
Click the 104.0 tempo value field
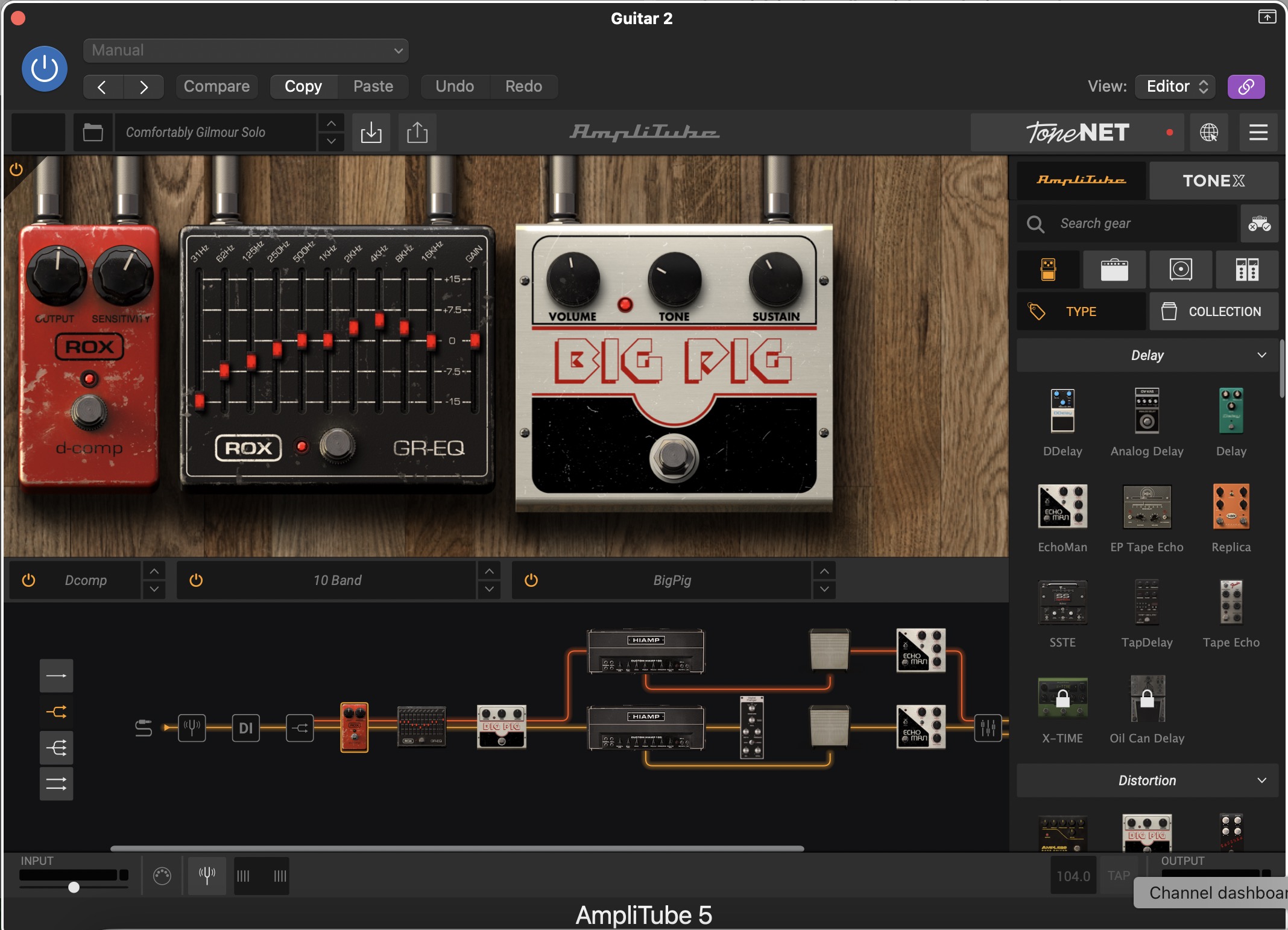(1073, 876)
